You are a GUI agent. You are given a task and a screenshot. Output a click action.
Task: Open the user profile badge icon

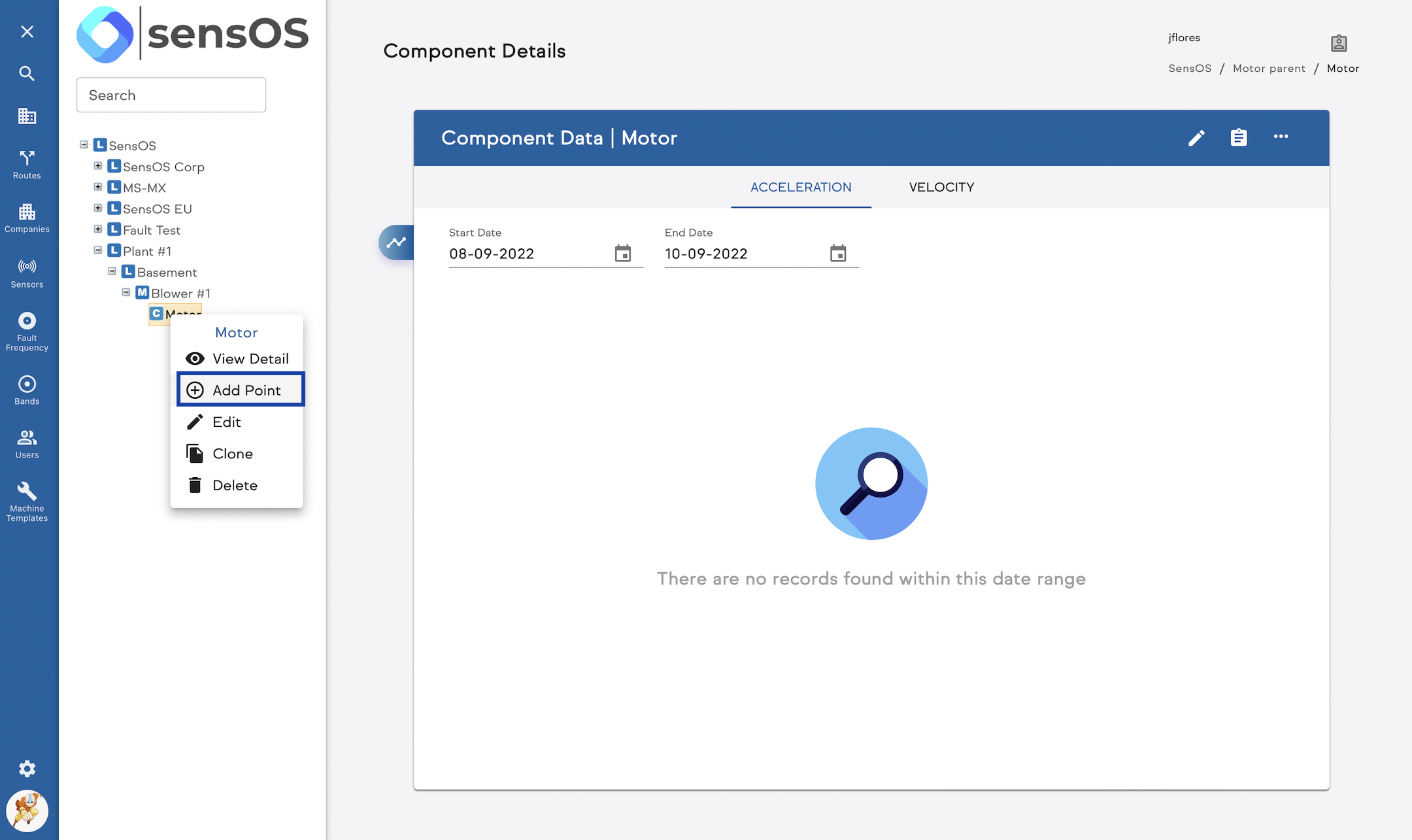[1339, 43]
